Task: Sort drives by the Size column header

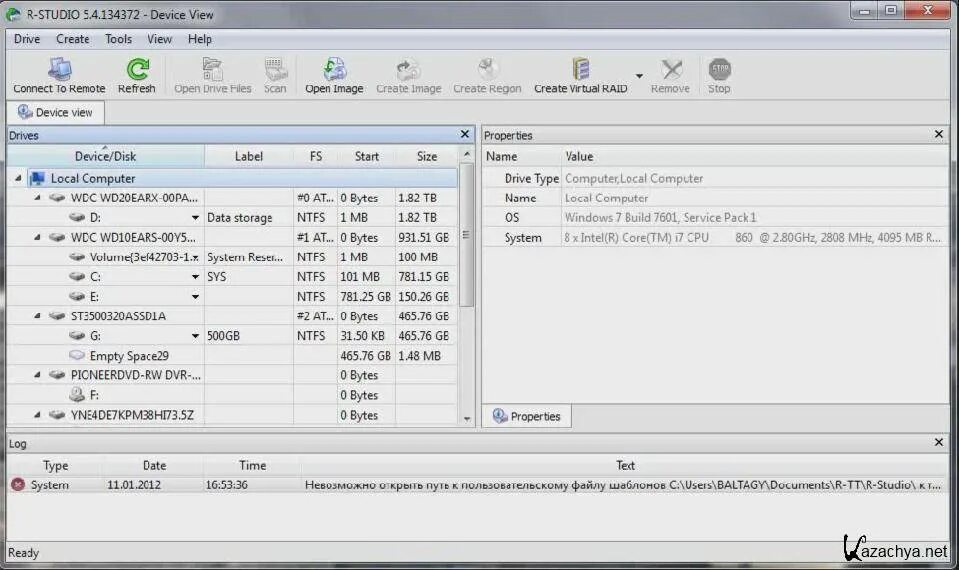Action: point(427,156)
